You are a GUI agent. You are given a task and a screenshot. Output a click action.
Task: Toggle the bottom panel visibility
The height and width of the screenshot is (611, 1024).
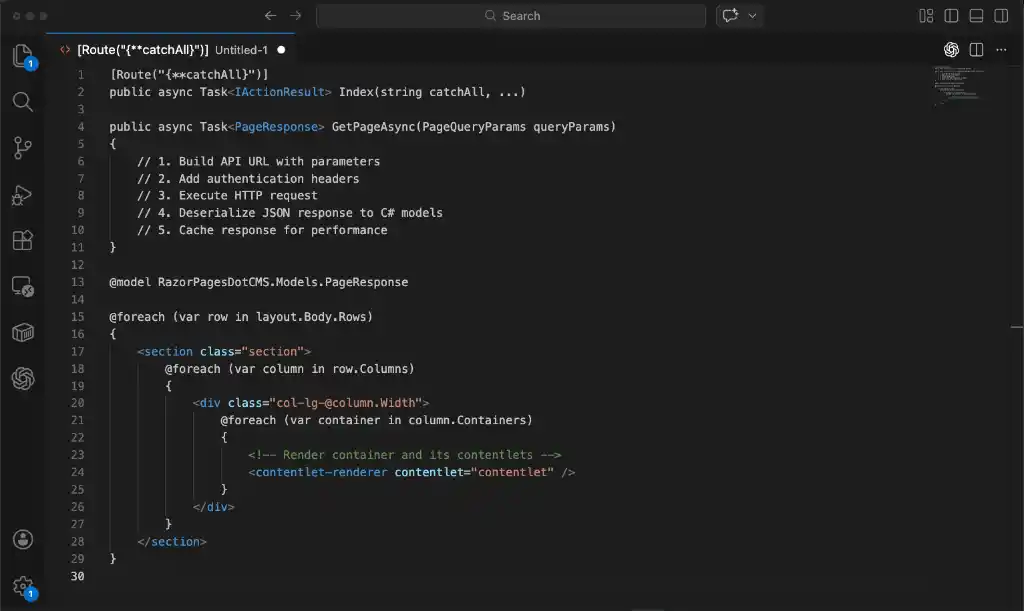click(x=977, y=15)
